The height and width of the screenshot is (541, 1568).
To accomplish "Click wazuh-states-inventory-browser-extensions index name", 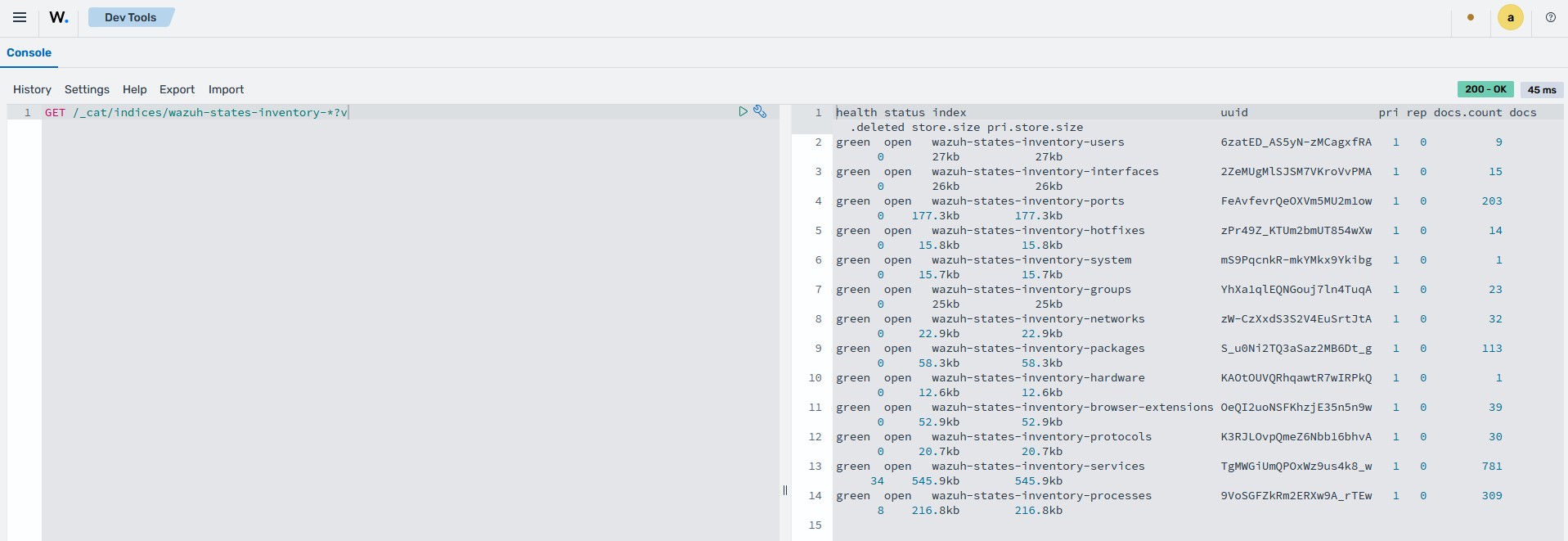I will [1072, 407].
